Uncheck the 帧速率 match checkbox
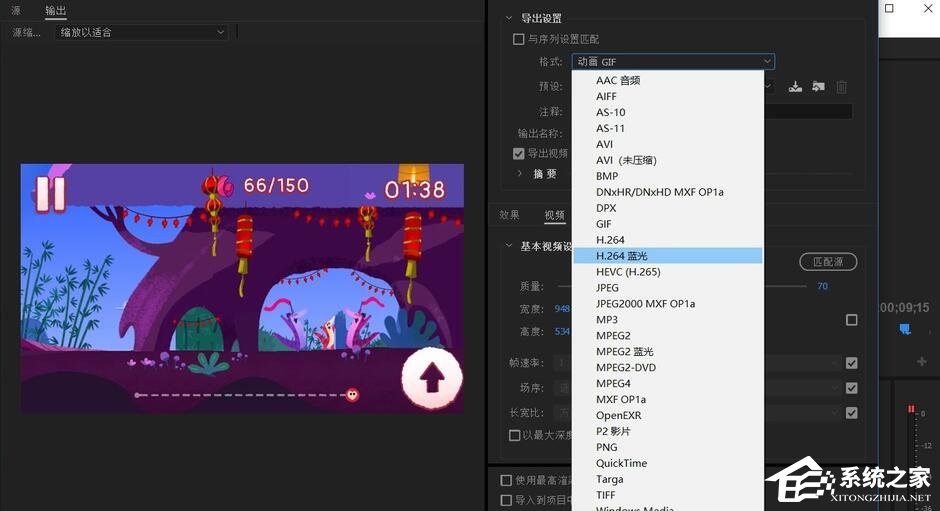Image resolution: width=940 pixels, height=511 pixels. 851,363
